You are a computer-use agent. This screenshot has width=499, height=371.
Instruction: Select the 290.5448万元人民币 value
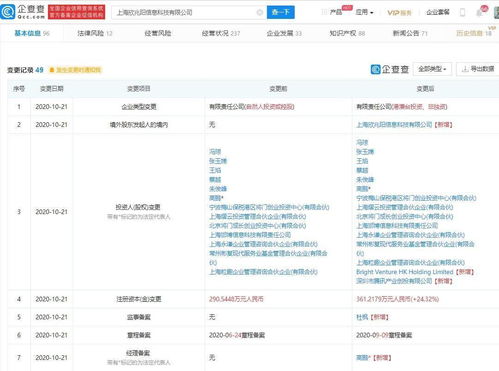tap(236, 299)
